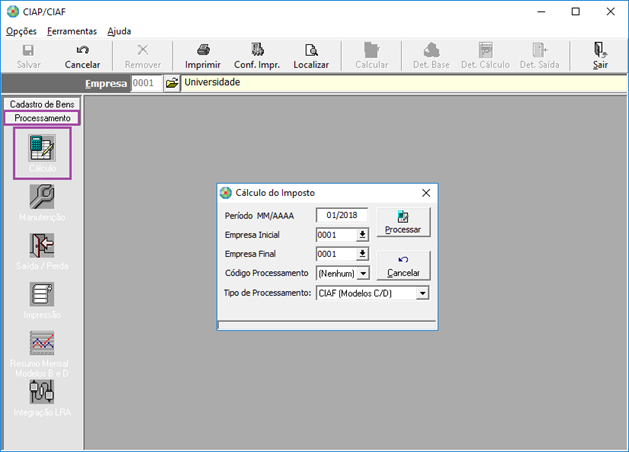Screen dimensions: 629x452
Task: Open the Ajuda menu
Action: 119,31
